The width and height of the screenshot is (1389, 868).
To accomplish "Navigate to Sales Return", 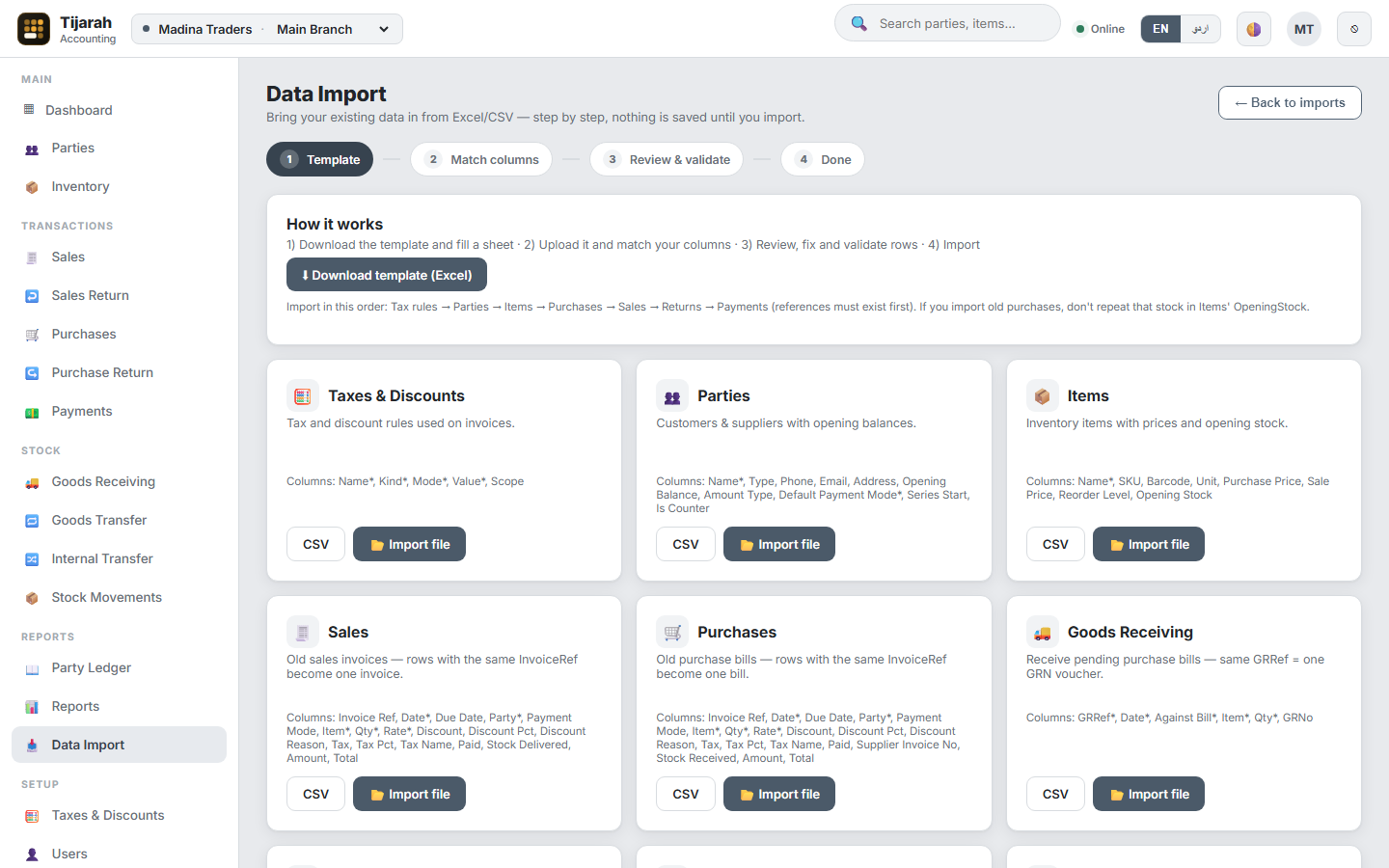I will point(119,296).
